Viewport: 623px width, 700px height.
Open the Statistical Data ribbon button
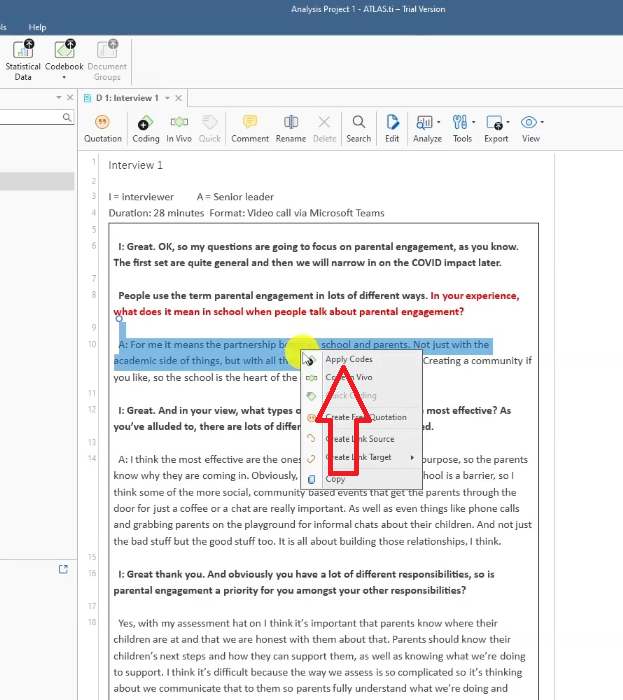pos(23,59)
